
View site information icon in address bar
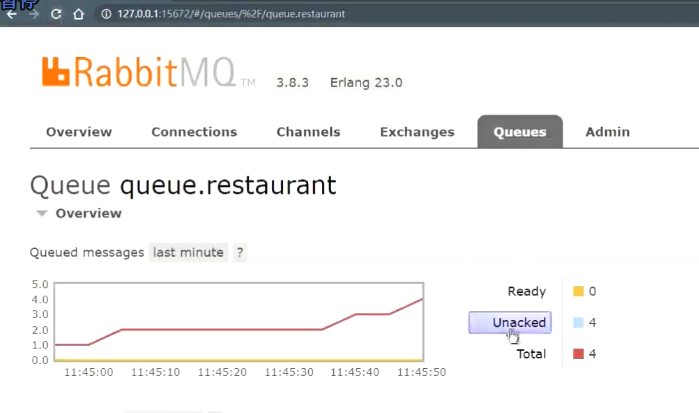pyautogui.click(x=106, y=14)
